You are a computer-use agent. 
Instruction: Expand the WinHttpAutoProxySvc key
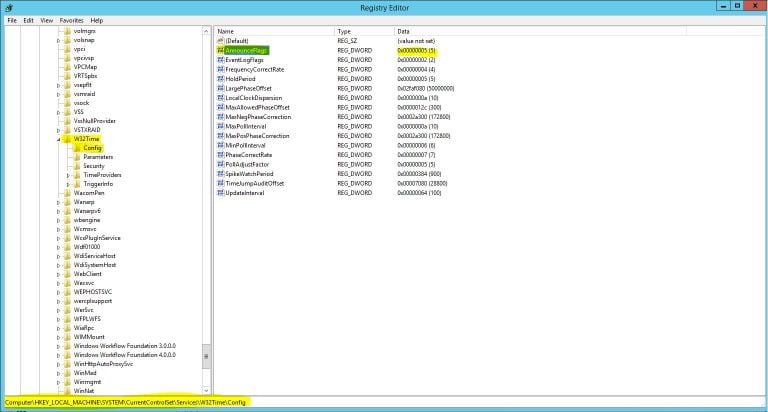59,364
